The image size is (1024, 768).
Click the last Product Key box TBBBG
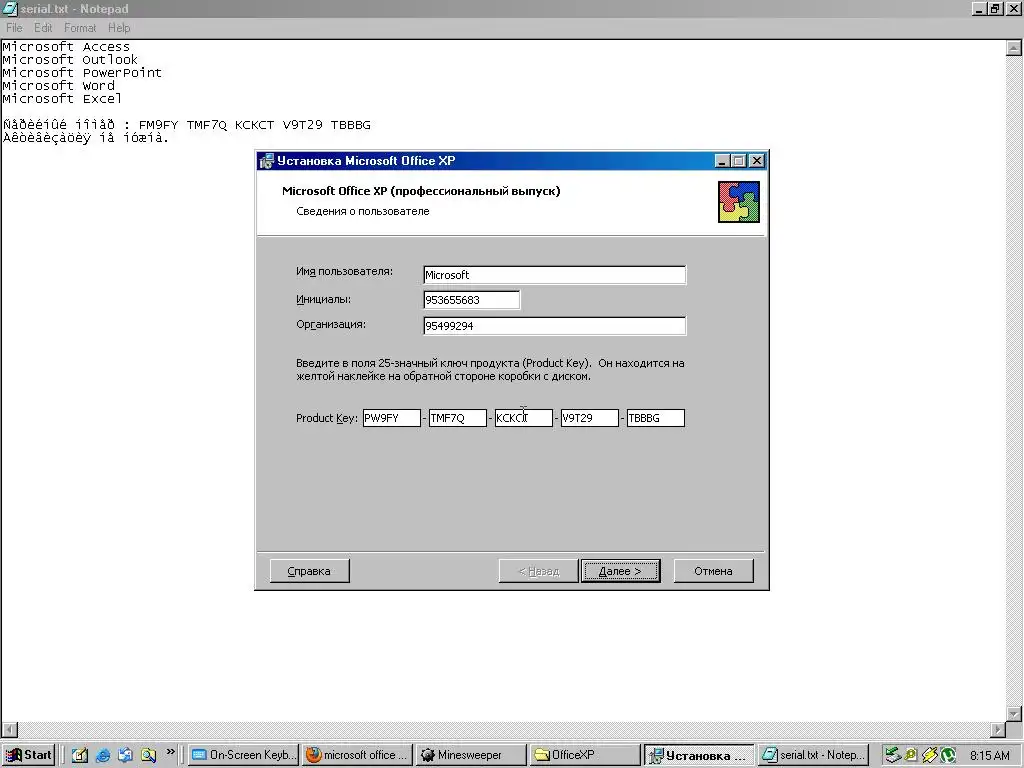click(x=655, y=418)
